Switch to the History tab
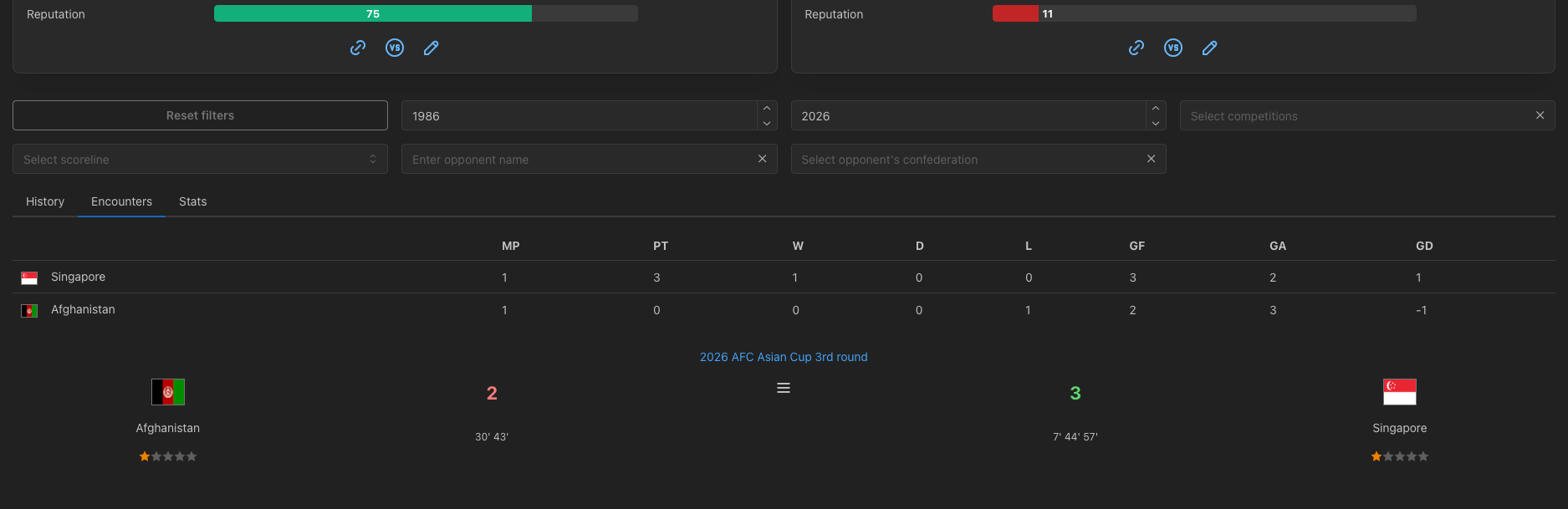Image resolution: width=1568 pixels, height=509 pixels. pyautogui.click(x=45, y=201)
